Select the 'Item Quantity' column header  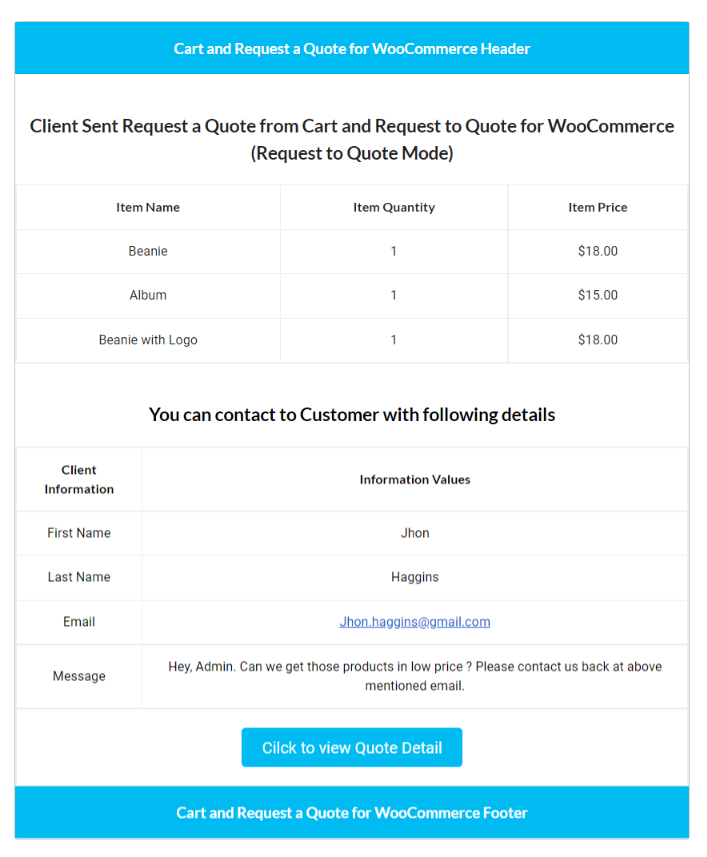[x=394, y=208]
